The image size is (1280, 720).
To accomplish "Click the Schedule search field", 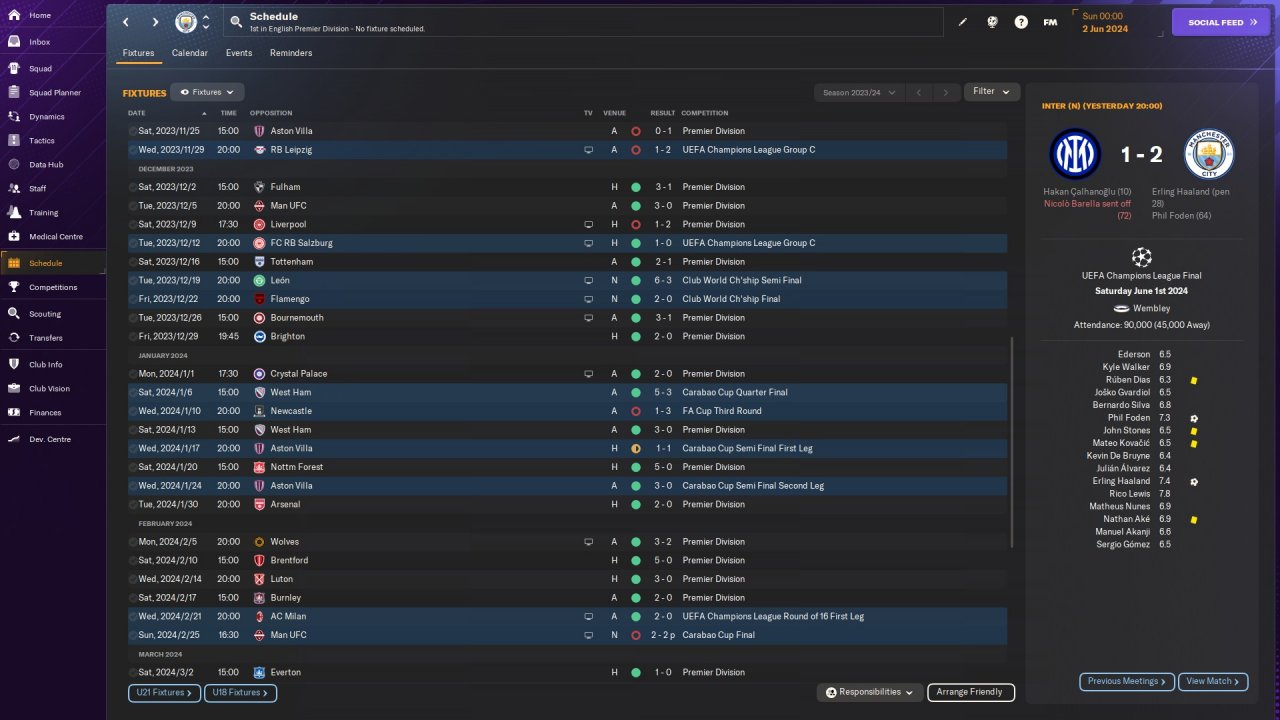I will pyautogui.click(x=583, y=22).
